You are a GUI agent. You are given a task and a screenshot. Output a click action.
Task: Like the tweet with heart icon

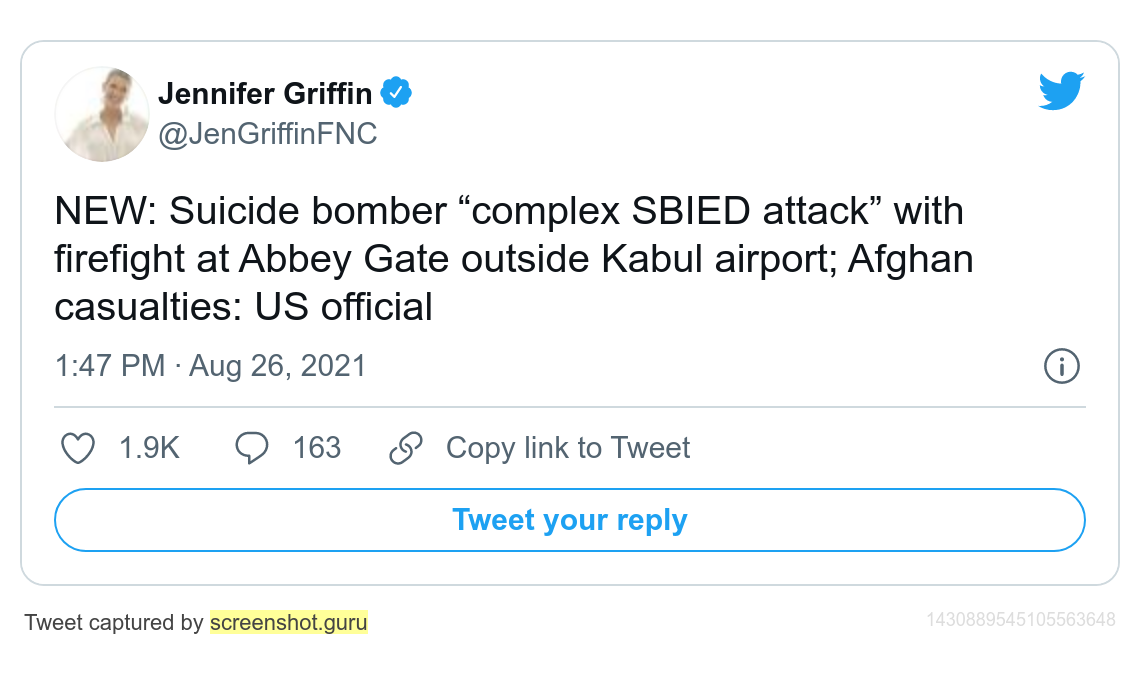[x=78, y=448]
